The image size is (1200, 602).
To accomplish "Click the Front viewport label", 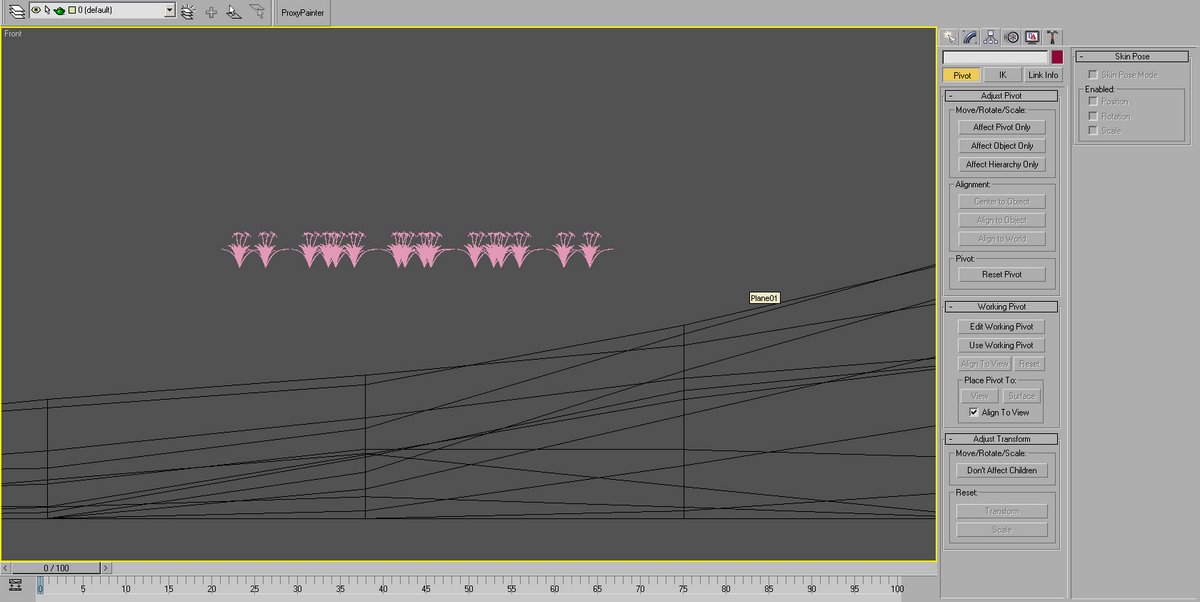I will 14,34.
